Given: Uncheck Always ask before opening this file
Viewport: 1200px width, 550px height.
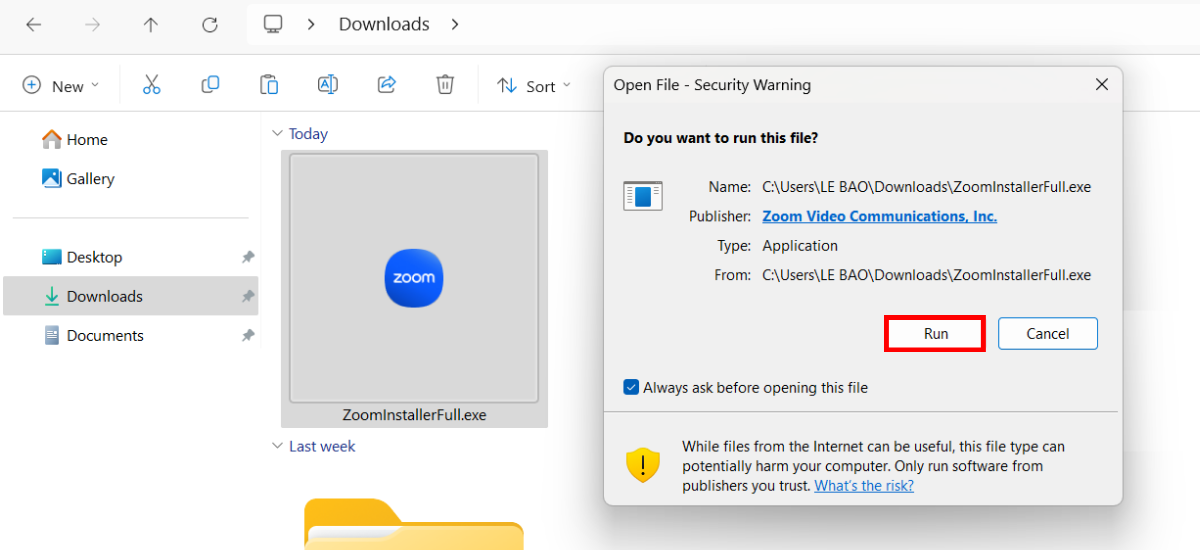Looking at the screenshot, I should pyautogui.click(x=631, y=387).
